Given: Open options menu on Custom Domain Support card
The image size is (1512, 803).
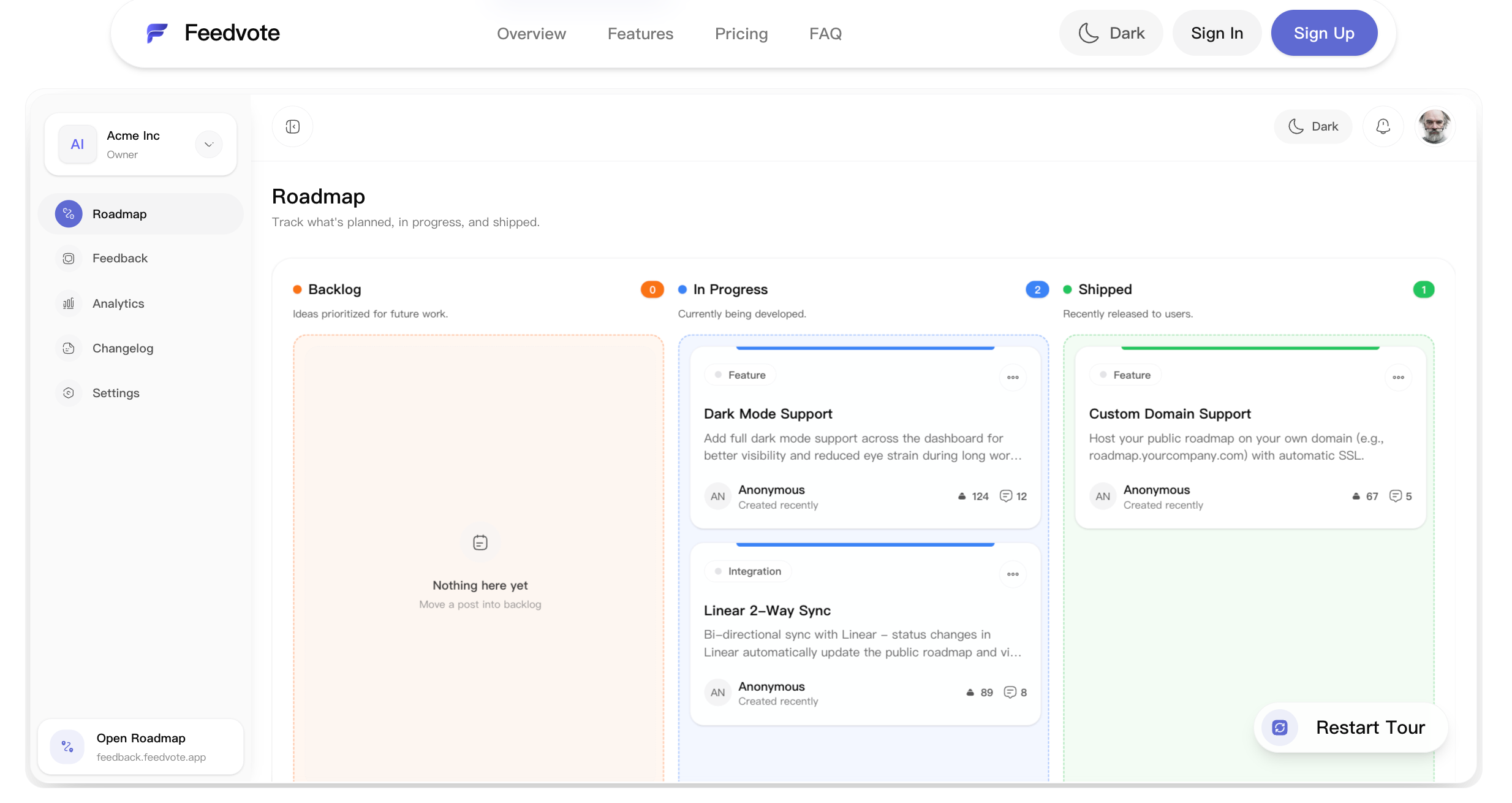Looking at the screenshot, I should 1398,378.
